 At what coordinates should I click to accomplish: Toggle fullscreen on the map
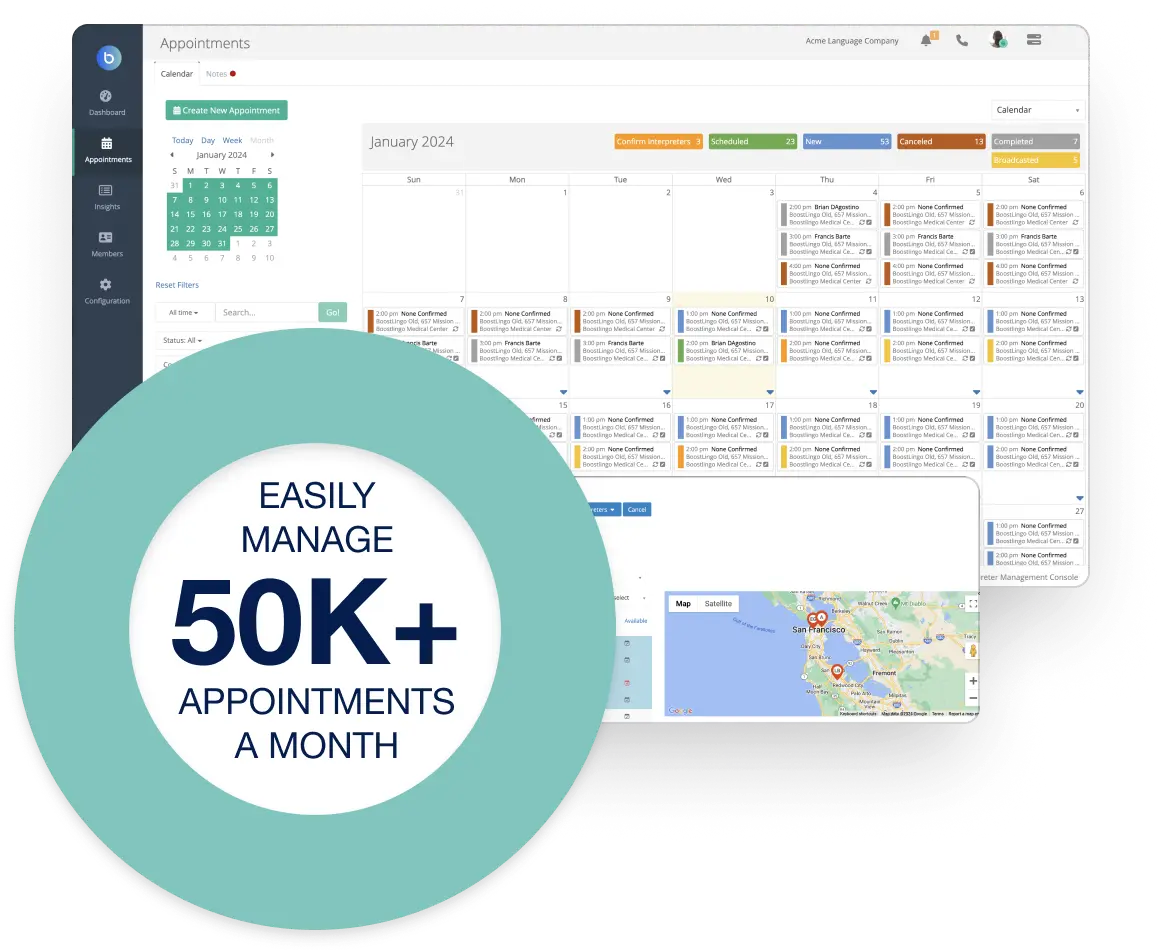[973, 604]
